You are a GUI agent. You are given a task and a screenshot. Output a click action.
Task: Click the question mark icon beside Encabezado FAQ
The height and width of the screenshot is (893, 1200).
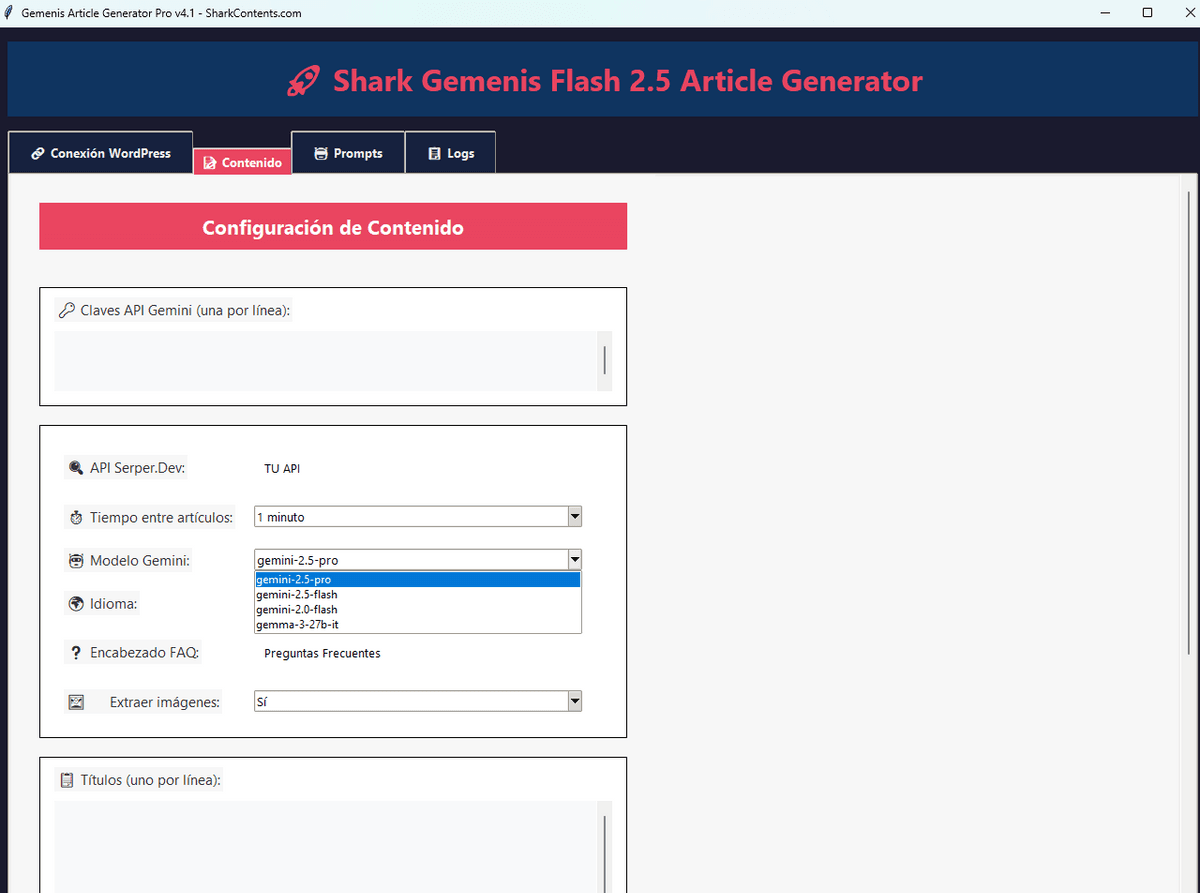click(x=76, y=653)
